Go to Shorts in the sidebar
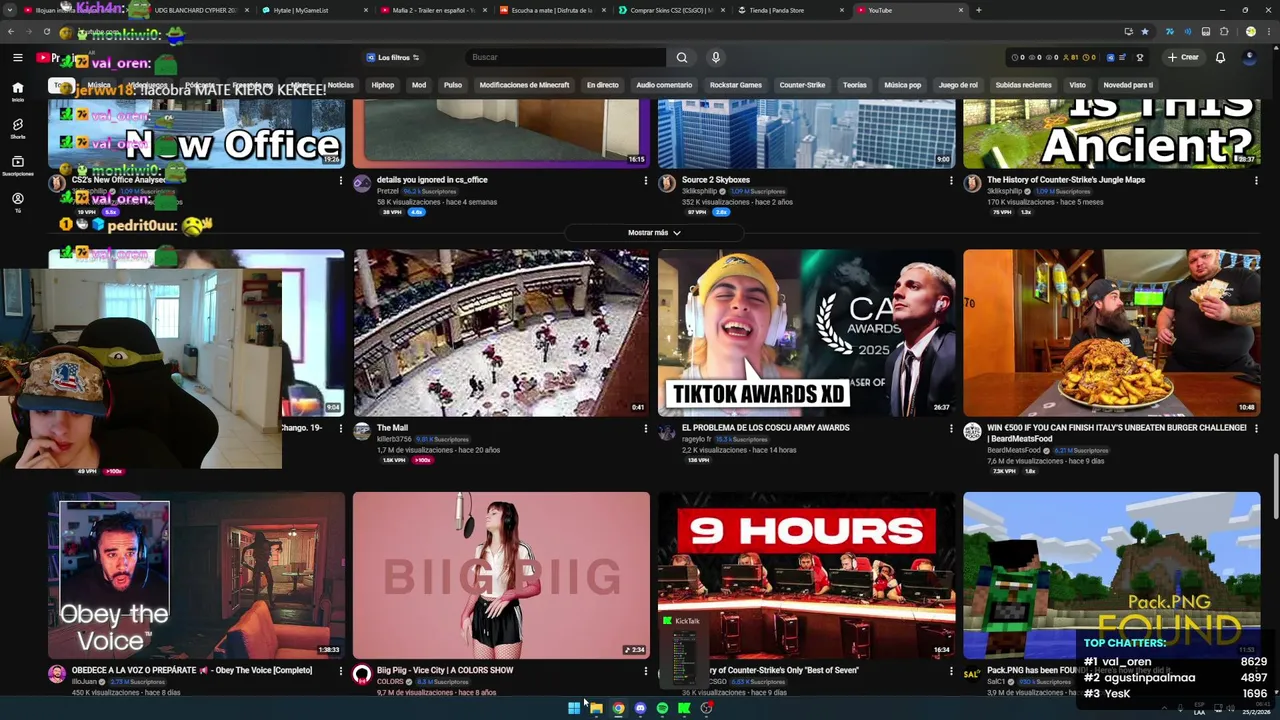1280x720 pixels. pos(17,129)
